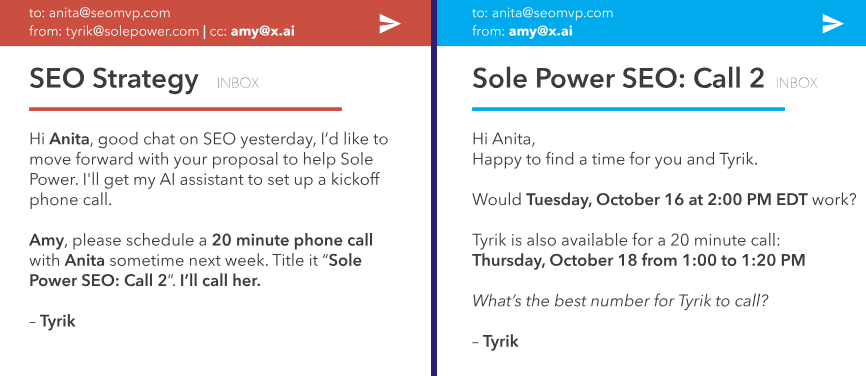The image size is (866, 376).
Task: Click INBOX label beside Sole Power SEO
Action: (796, 83)
